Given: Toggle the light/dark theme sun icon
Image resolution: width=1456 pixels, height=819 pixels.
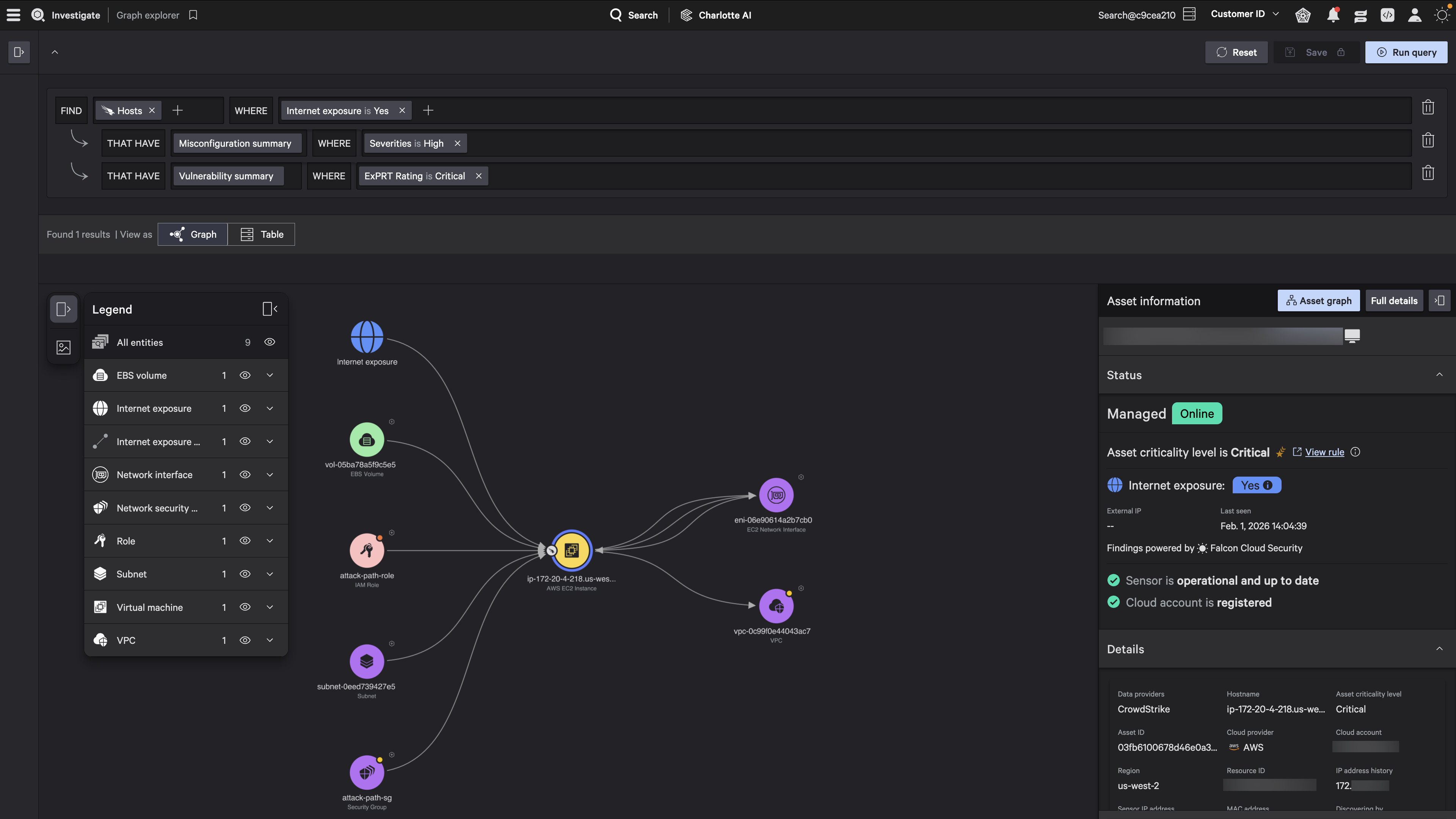Looking at the screenshot, I should (x=1442, y=15).
